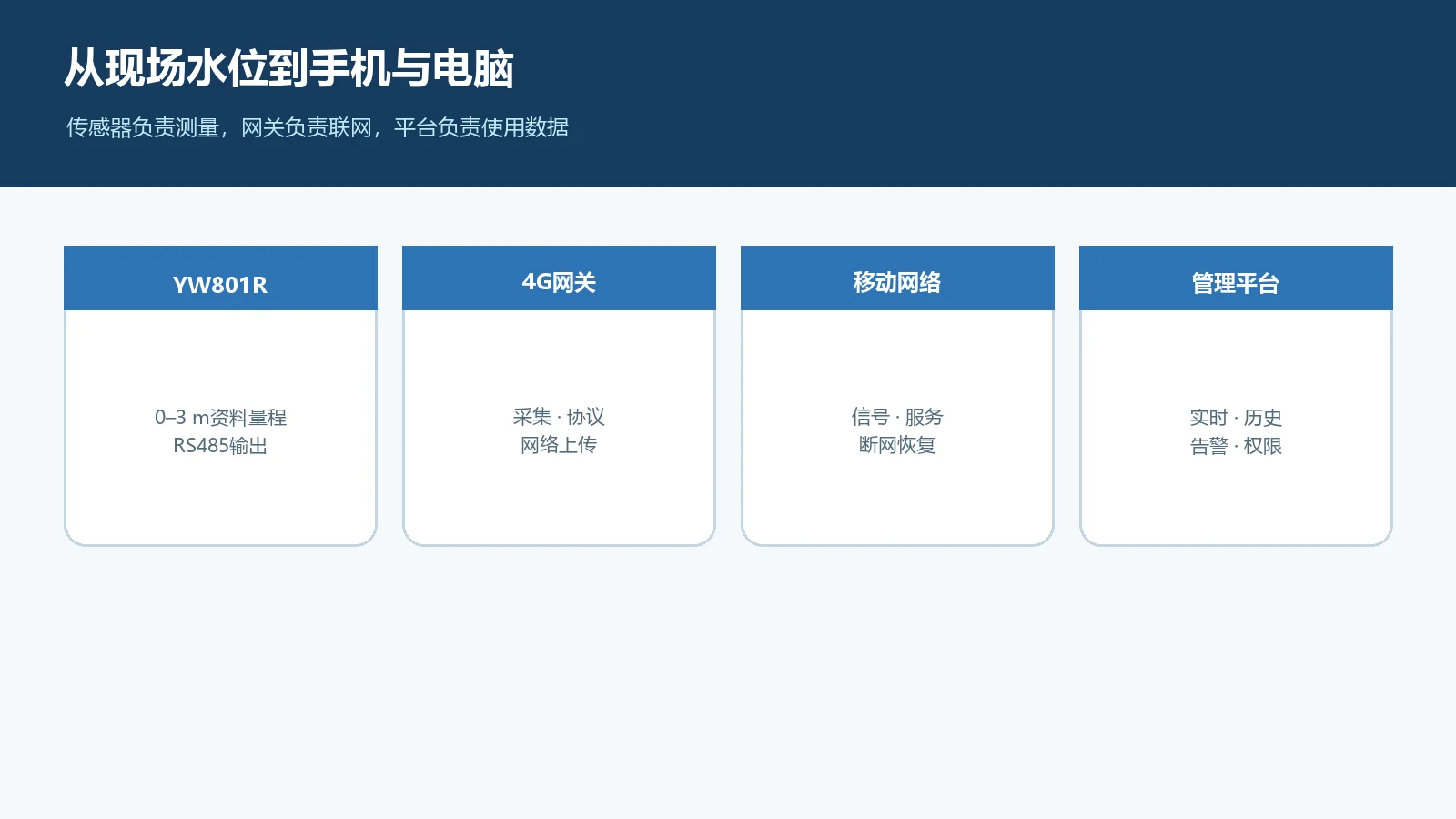Select the text 信号 · 服务
The image size is (1456, 819).
pyautogui.click(x=897, y=417)
